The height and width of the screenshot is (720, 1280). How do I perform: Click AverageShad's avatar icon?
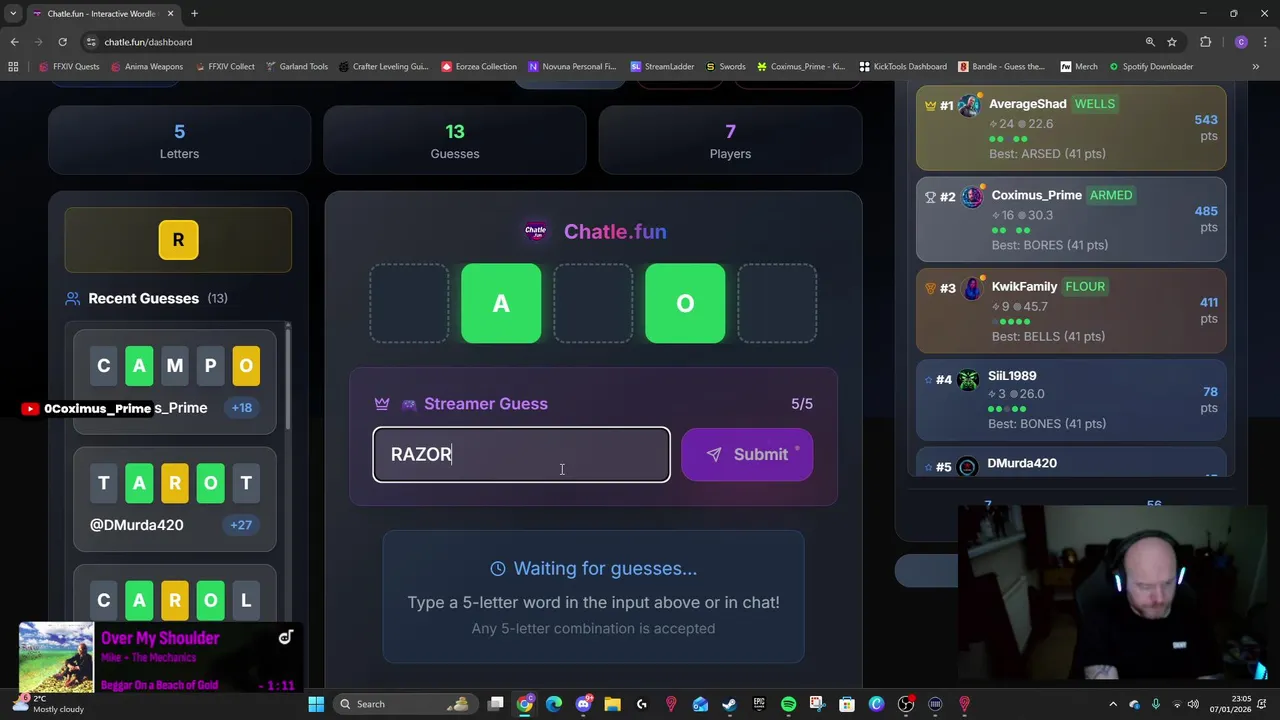pos(969,105)
